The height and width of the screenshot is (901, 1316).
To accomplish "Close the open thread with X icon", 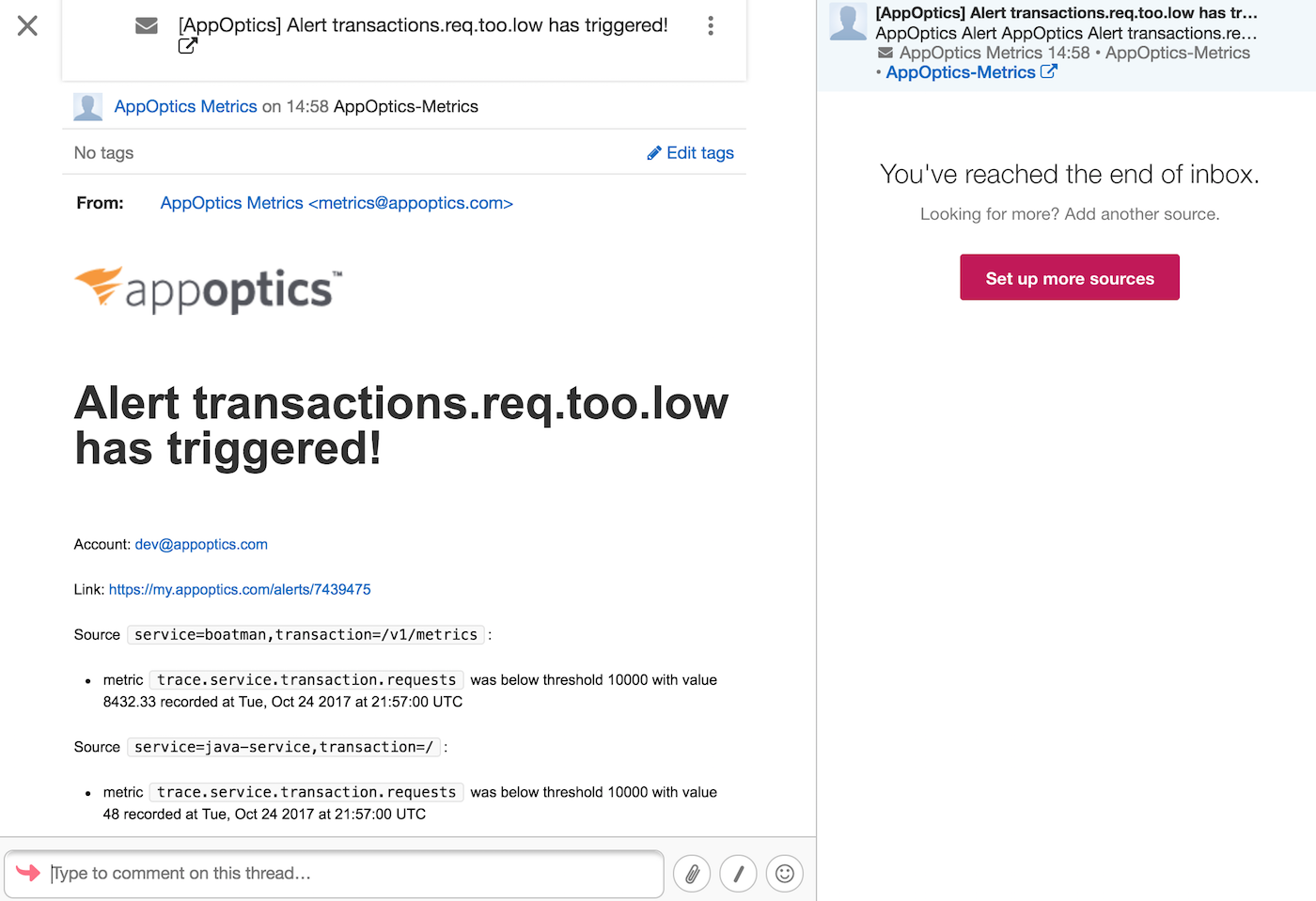I will click(x=28, y=25).
